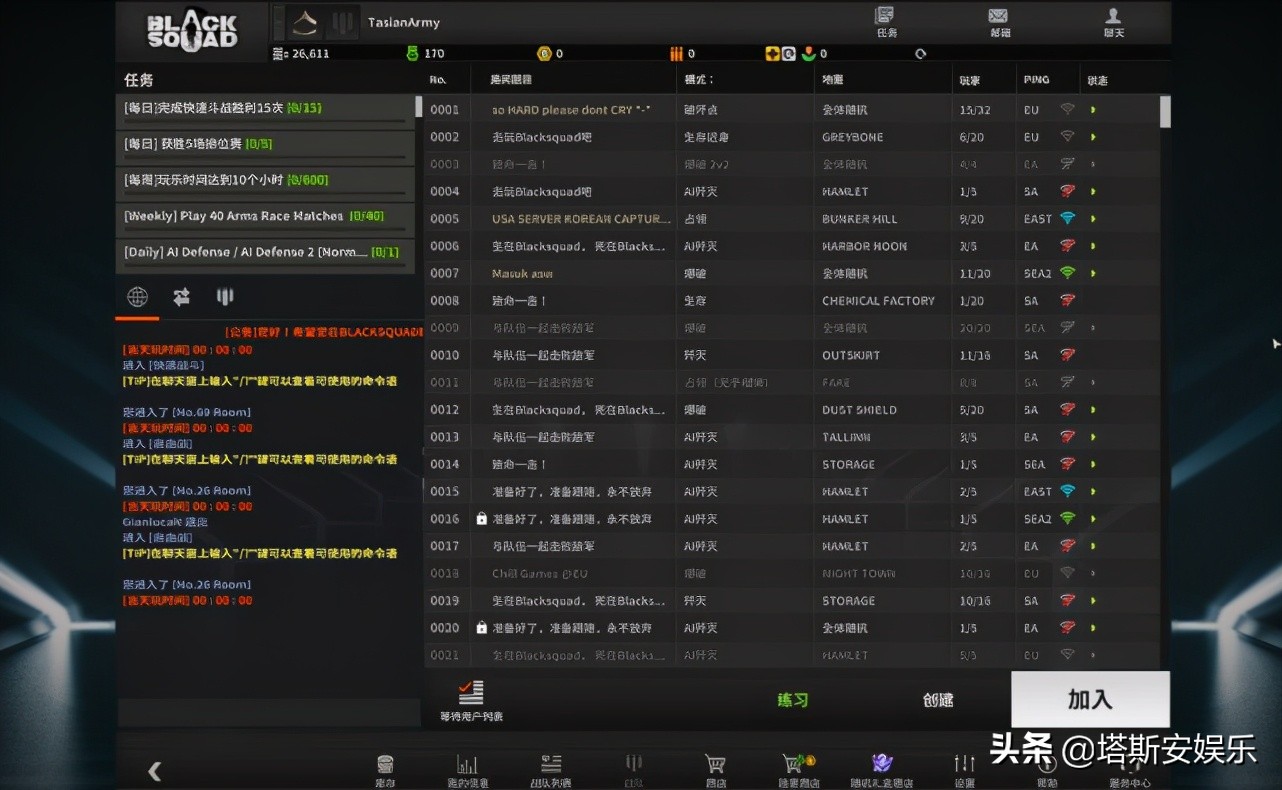The image size is (1282, 790).
Task: Open the shop via shopping cart icon
Action: point(715,765)
